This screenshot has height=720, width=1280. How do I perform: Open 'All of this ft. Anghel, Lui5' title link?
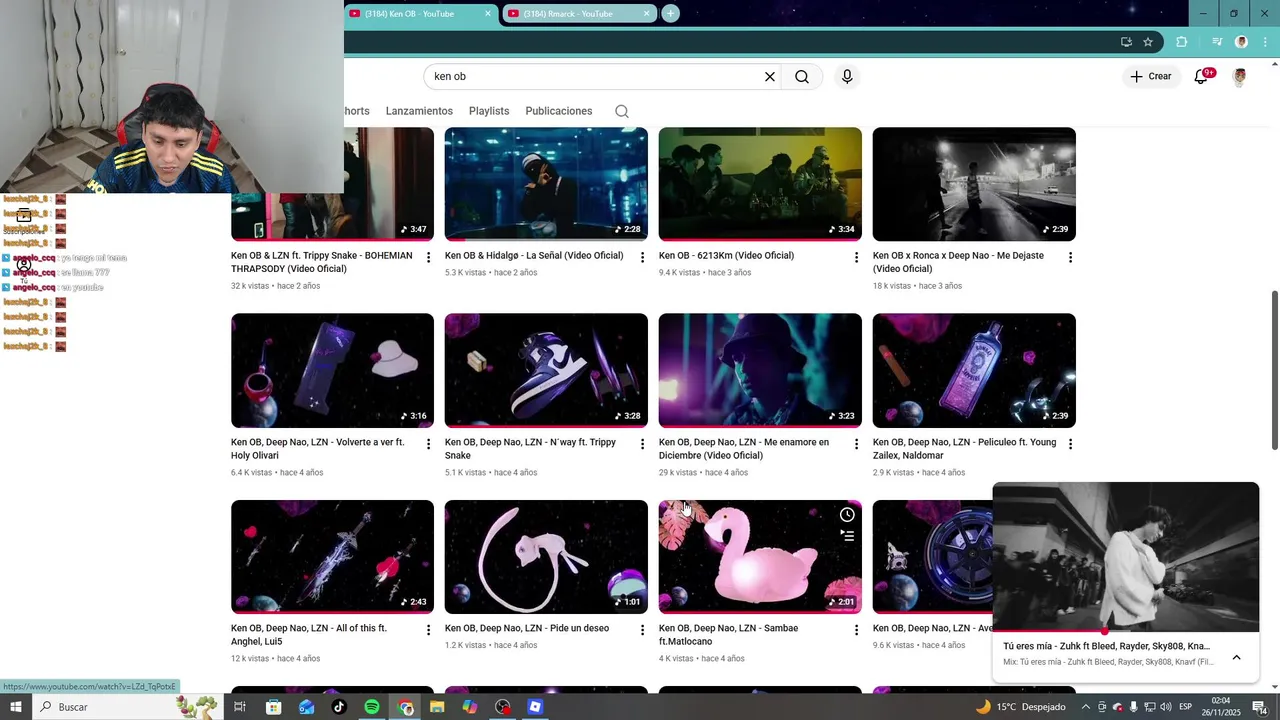[x=309, y=635]
